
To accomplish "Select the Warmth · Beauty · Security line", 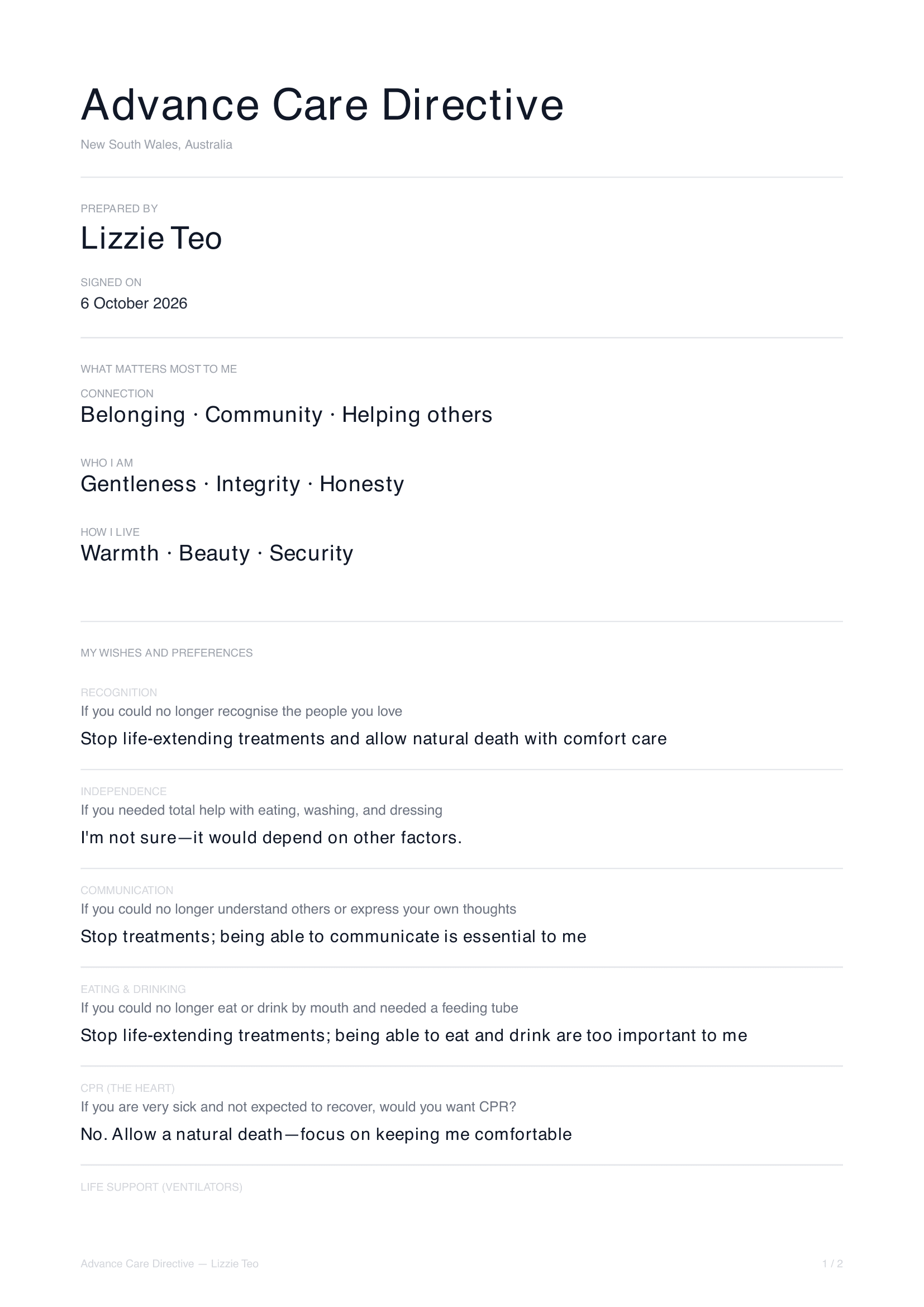I will (x=217, y=553).
